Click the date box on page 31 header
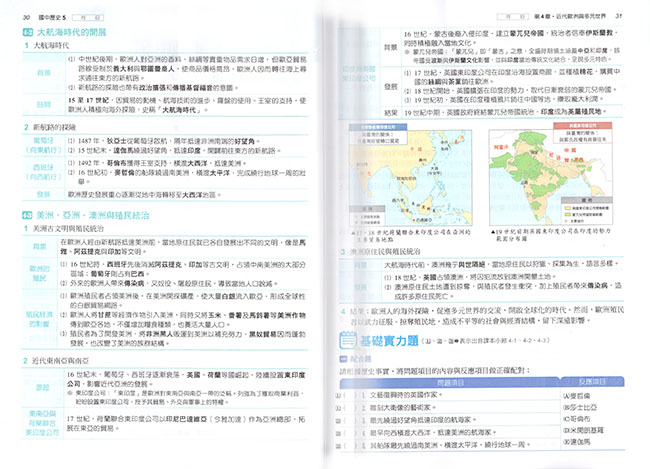 coord(513,17)
